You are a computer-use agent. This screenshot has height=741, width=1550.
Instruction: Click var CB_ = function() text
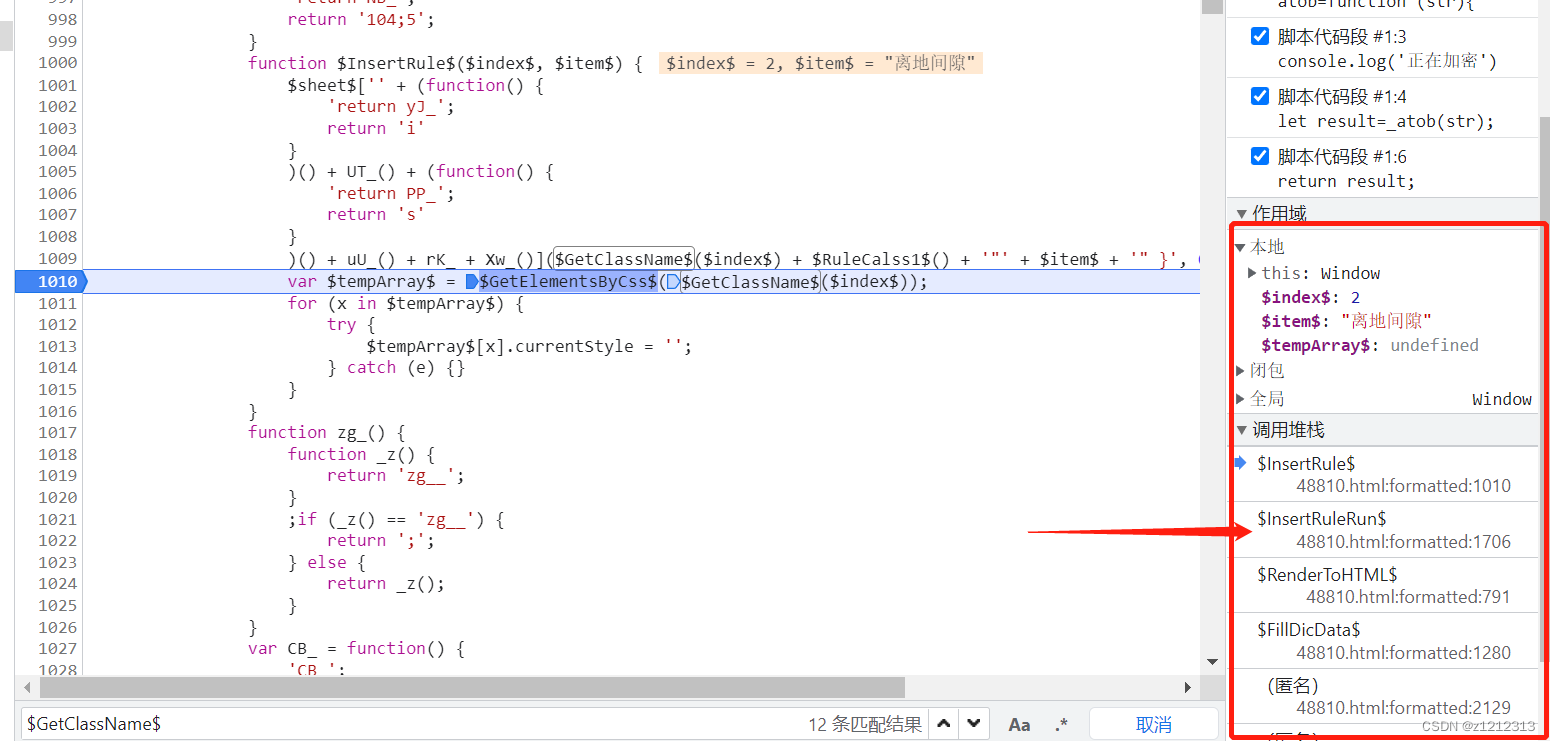click(x=357, y=648)
